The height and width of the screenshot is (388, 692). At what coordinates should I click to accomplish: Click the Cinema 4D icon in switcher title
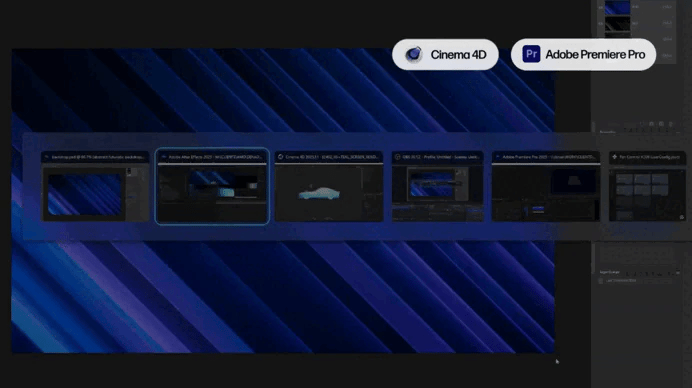281,157
